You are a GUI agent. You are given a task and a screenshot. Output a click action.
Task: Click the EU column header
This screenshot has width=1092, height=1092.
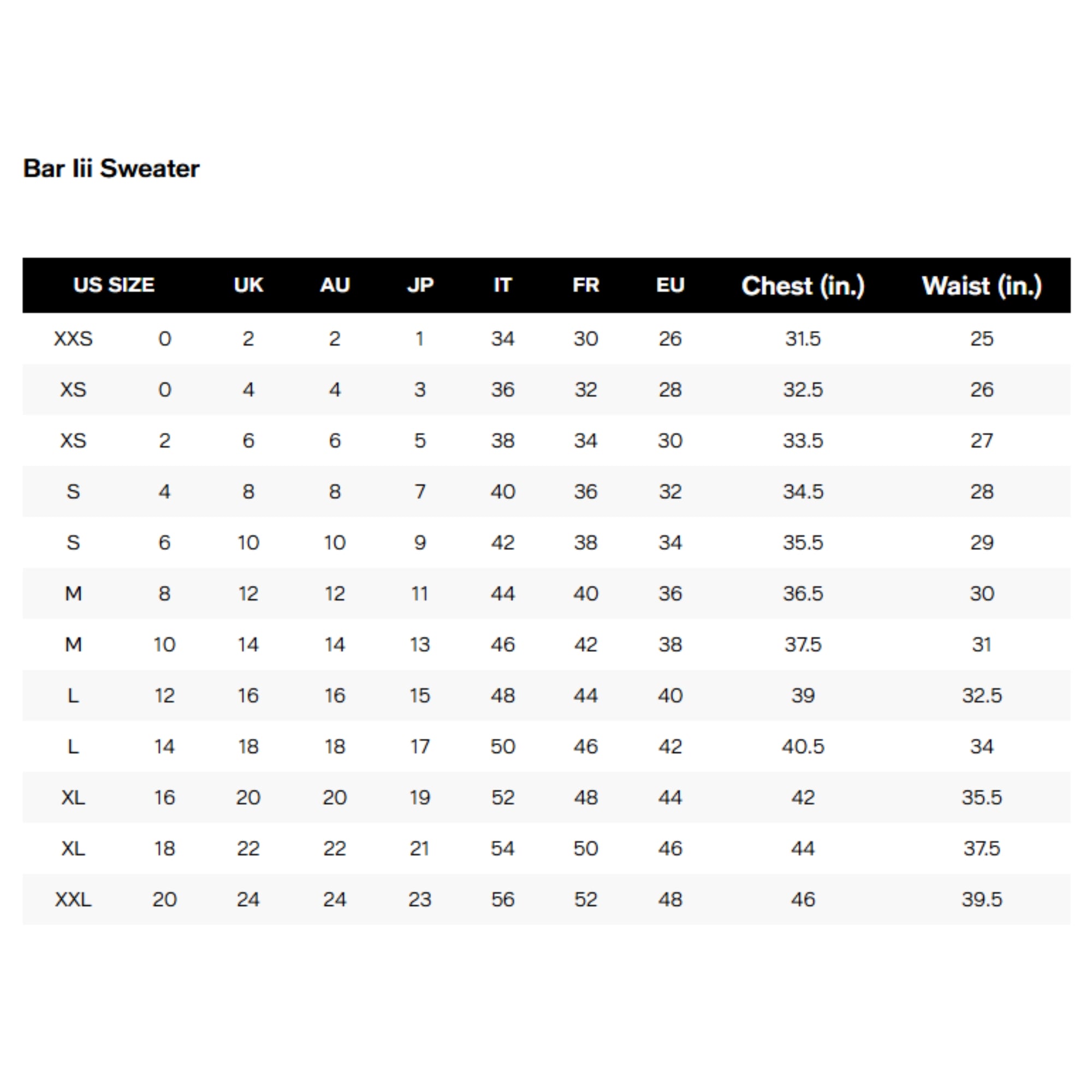click(670, 285)
